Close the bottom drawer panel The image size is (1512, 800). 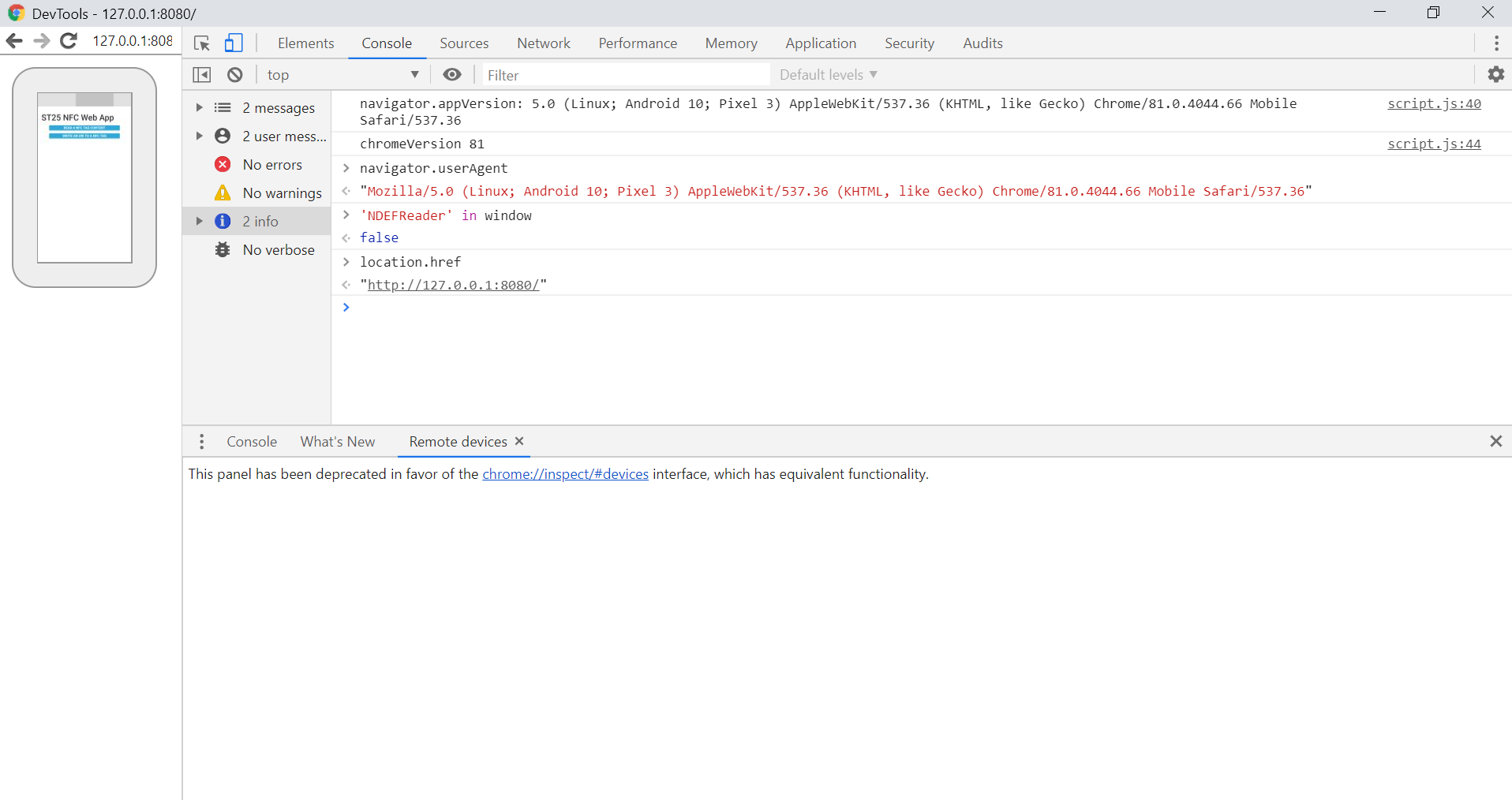[1496, 442]
